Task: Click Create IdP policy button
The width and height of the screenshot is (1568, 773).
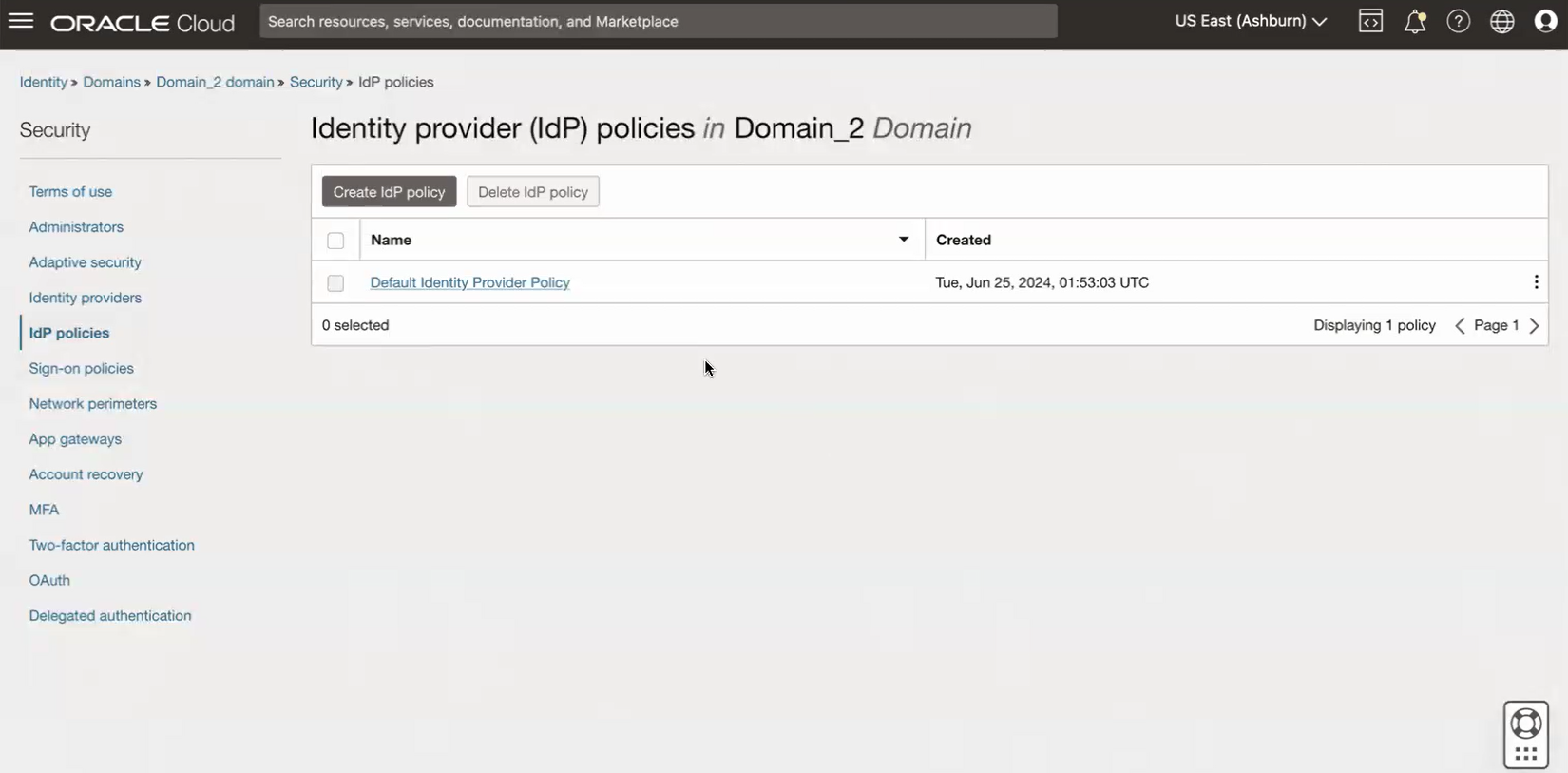Action: point(389,192)
